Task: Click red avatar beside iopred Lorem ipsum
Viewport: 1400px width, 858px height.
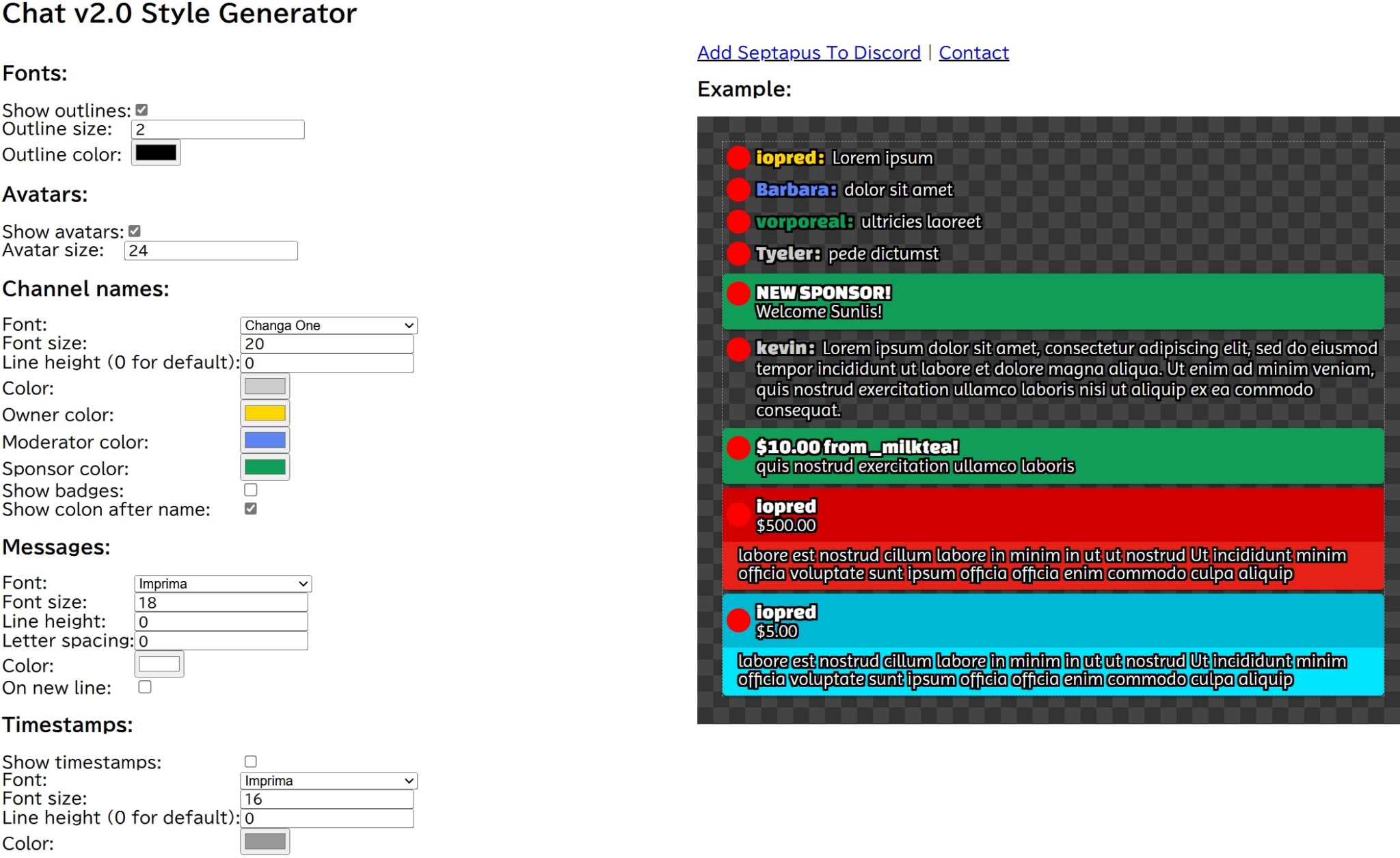Action: 738,157
